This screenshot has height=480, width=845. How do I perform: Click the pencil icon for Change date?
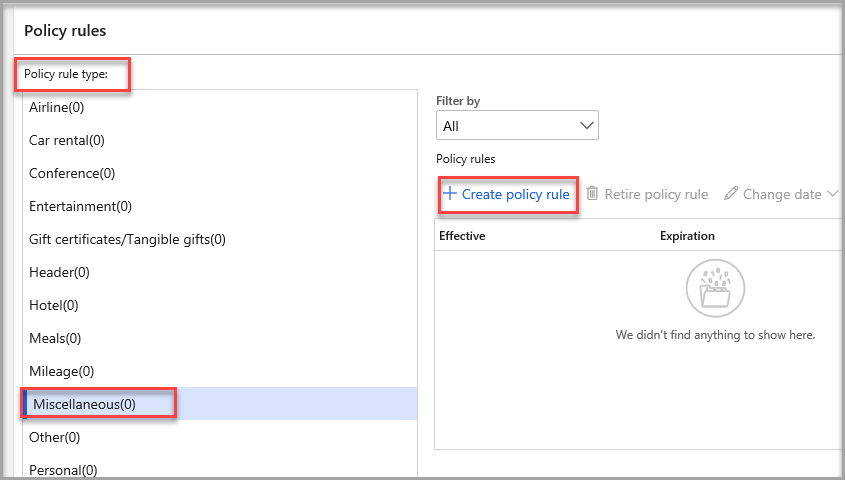point(731,193)
